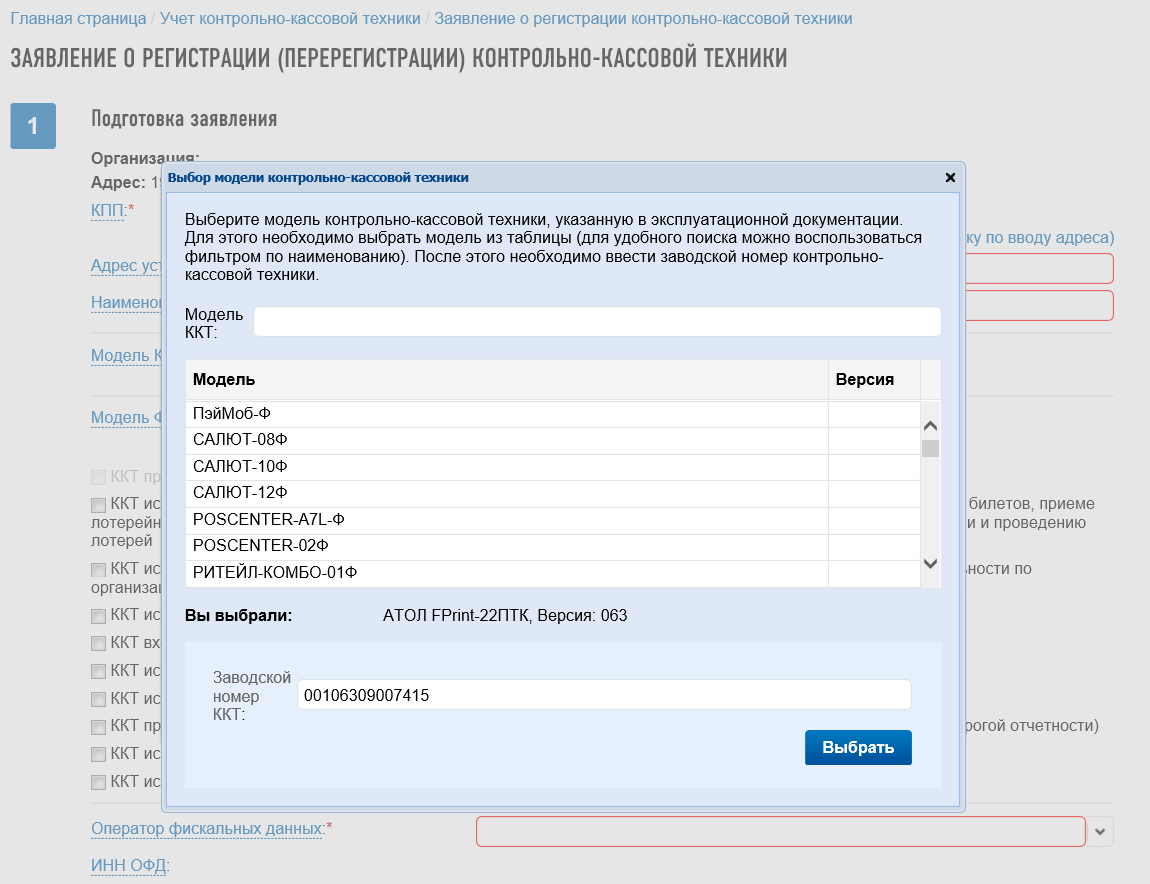This screenshot has height=884, width=1150.
Task: Click into the Модель ККТ filter field
Action: point(597,321)
